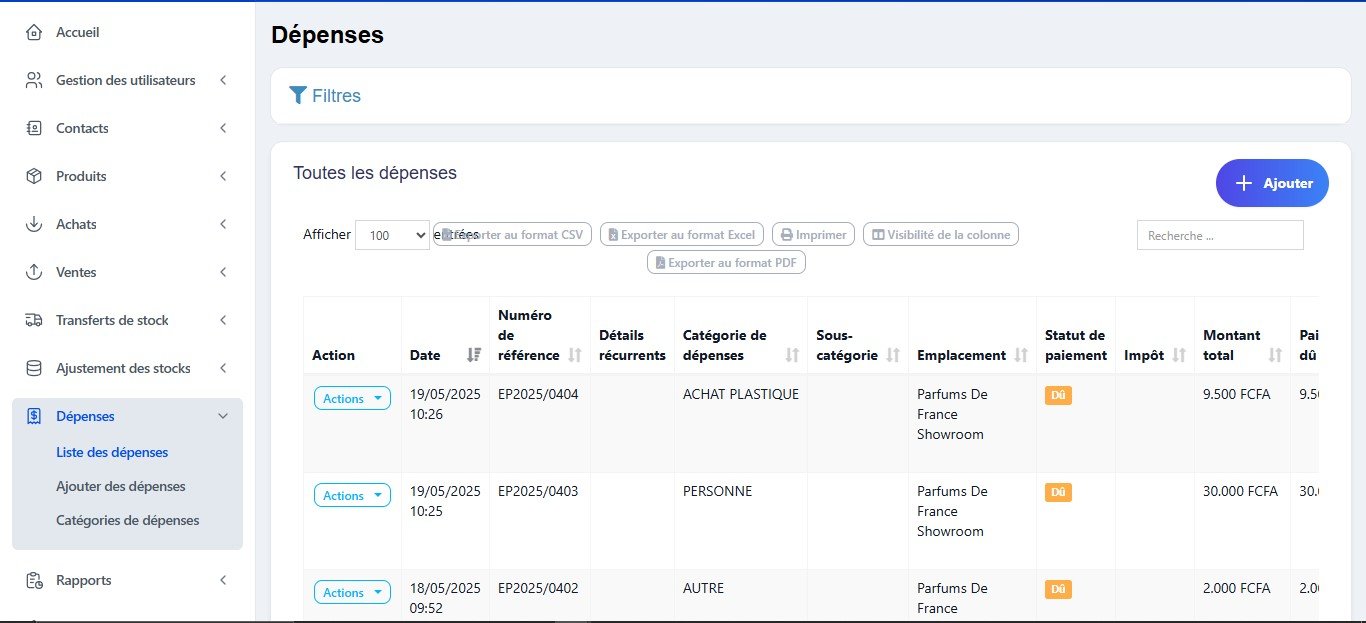Click the Transferts de stock truck icon

click(x=34, y=320)
